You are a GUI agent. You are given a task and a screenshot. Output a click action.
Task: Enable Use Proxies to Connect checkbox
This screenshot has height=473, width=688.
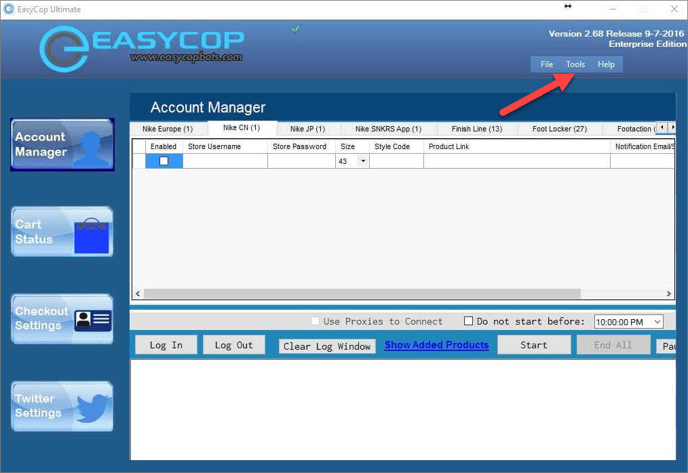tap(315, 321)
